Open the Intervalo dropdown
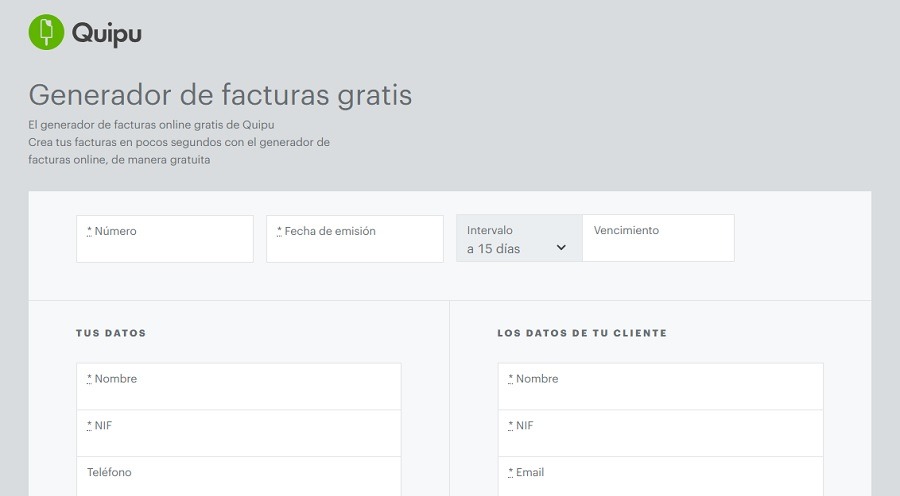This screenshot has width=900, height=496. pos(518,239)
